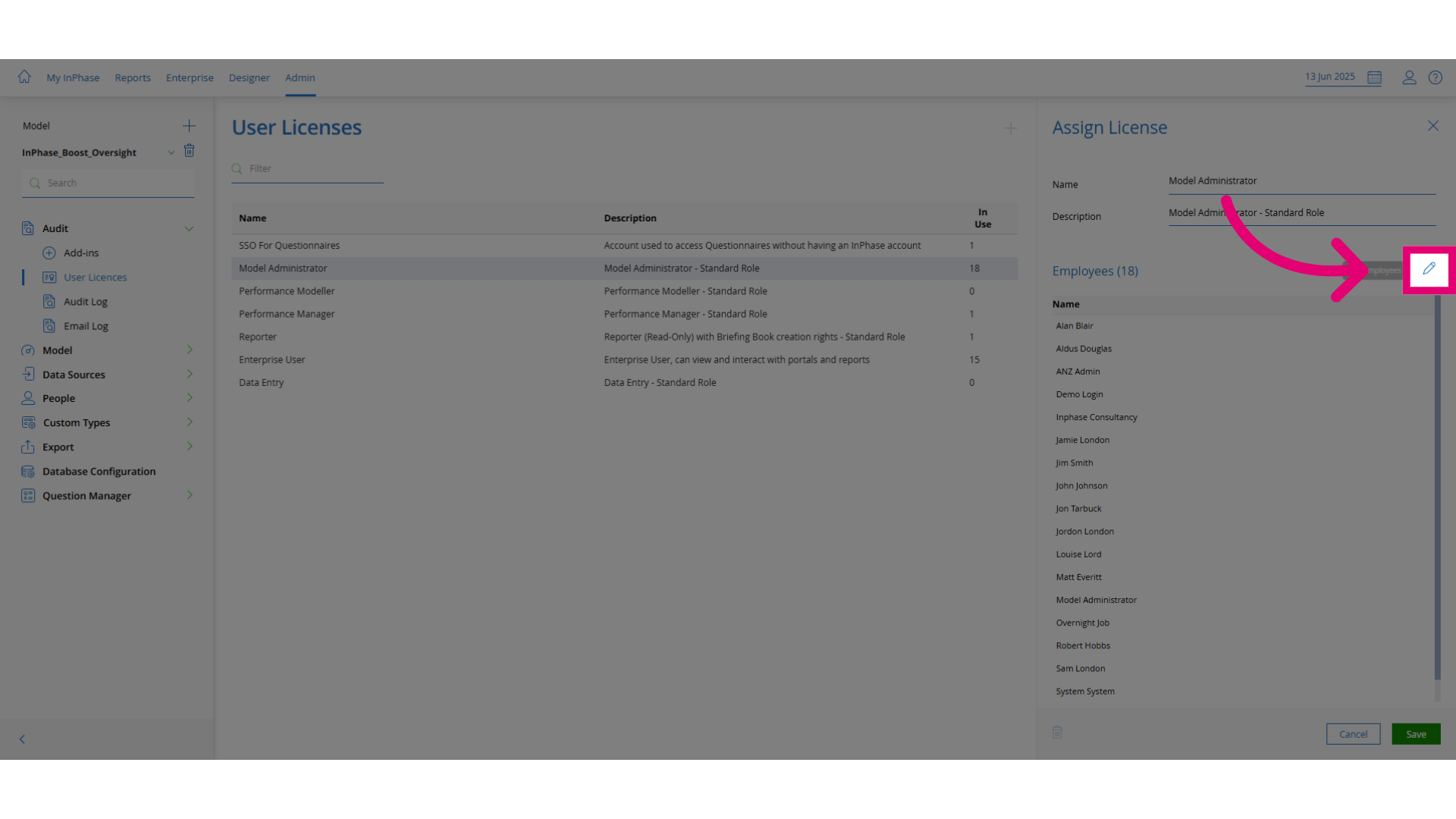Click the Question Manager icon

point(28,495)
